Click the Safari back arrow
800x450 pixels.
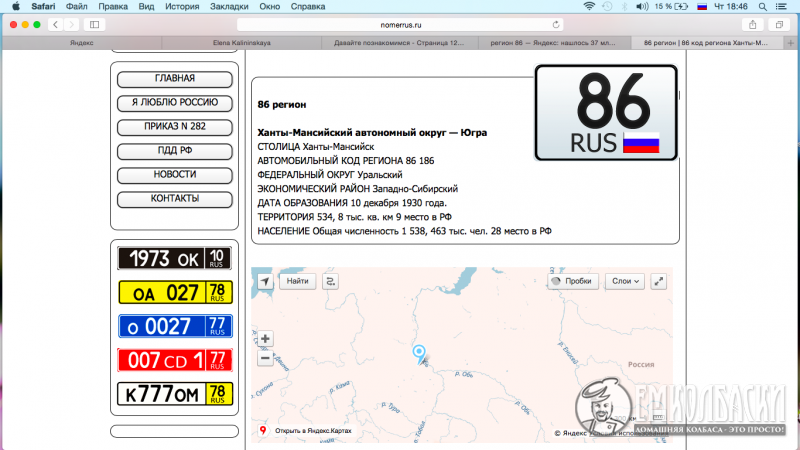[56, 24]
